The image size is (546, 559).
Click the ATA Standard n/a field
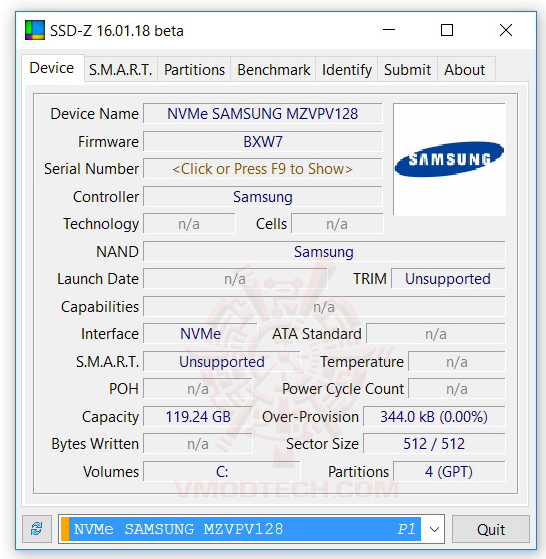(436, 334)
